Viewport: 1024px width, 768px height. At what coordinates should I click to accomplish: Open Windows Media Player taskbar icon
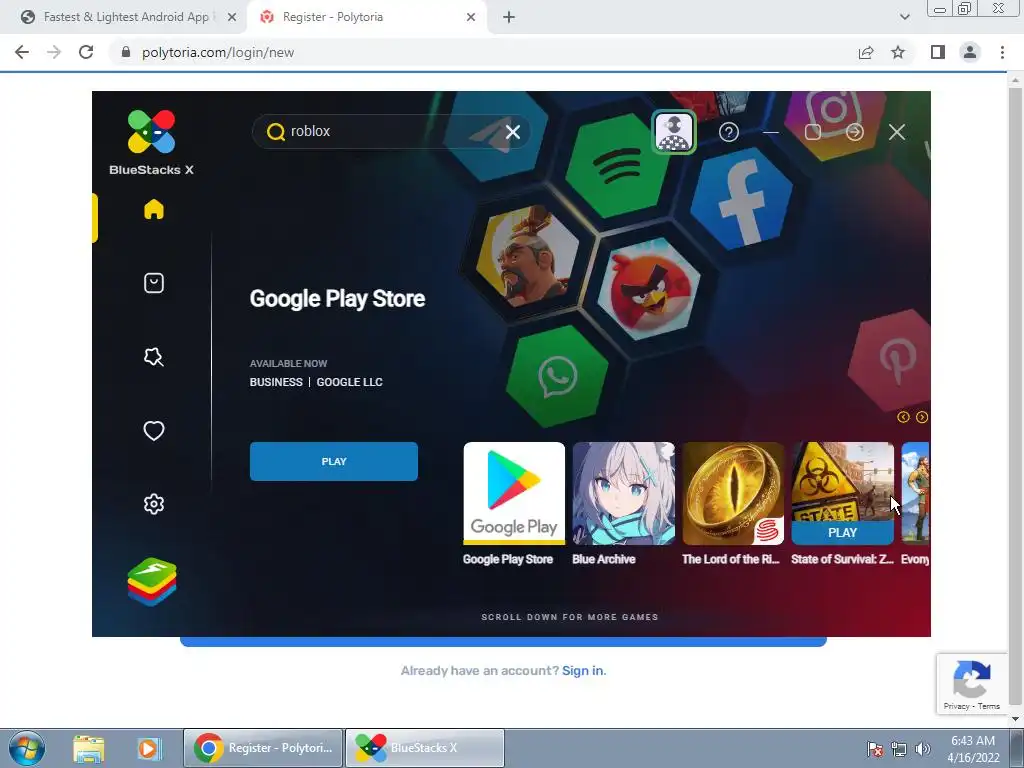pyautogui.click(x=148, y=748)
